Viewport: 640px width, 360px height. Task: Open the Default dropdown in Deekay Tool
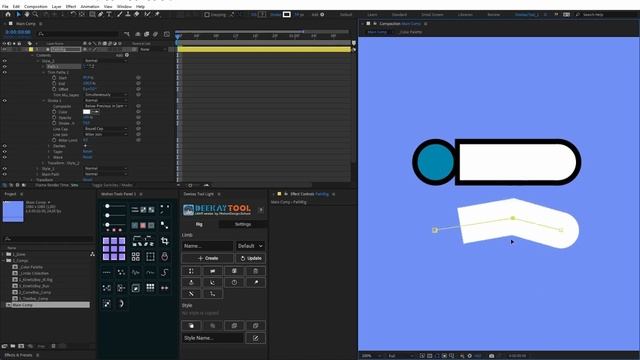(x=251, y=246)
